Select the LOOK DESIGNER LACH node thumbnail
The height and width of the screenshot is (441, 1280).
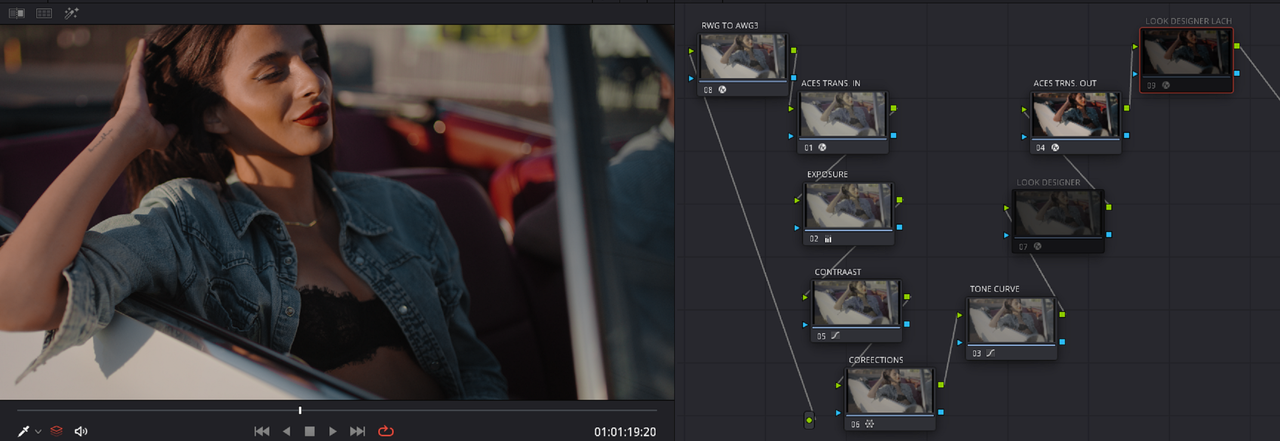[x=1187, y=54]
